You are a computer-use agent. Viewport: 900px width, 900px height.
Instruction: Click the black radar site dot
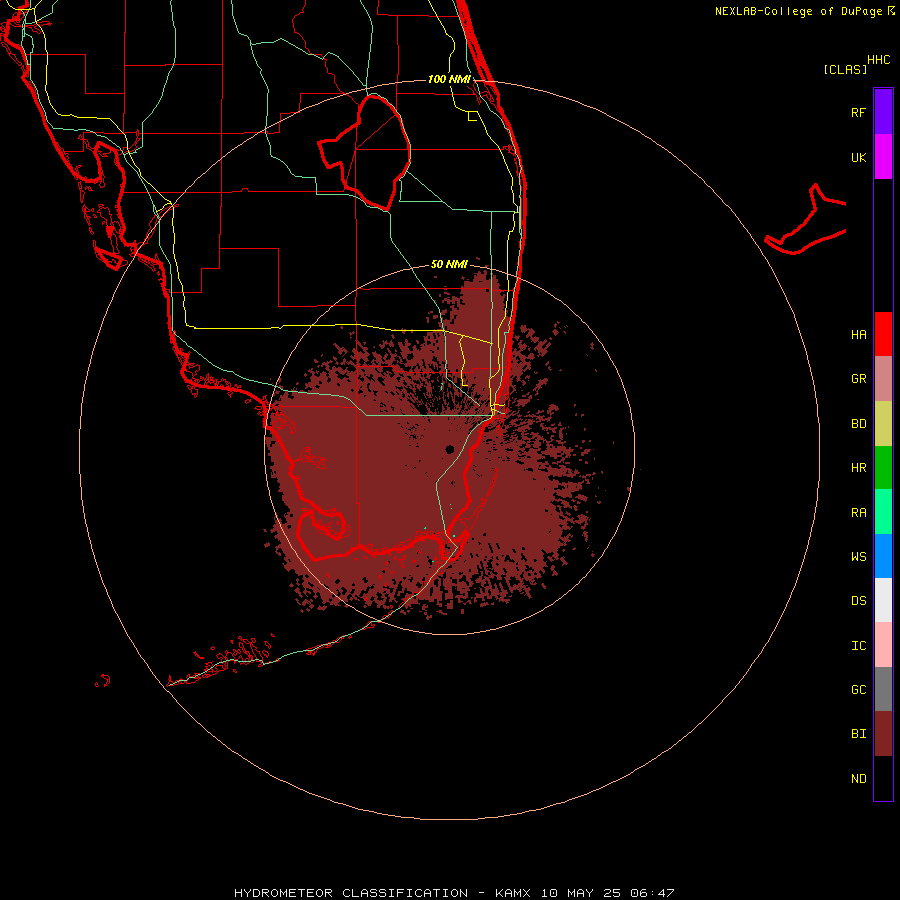[x=449, y=449]
